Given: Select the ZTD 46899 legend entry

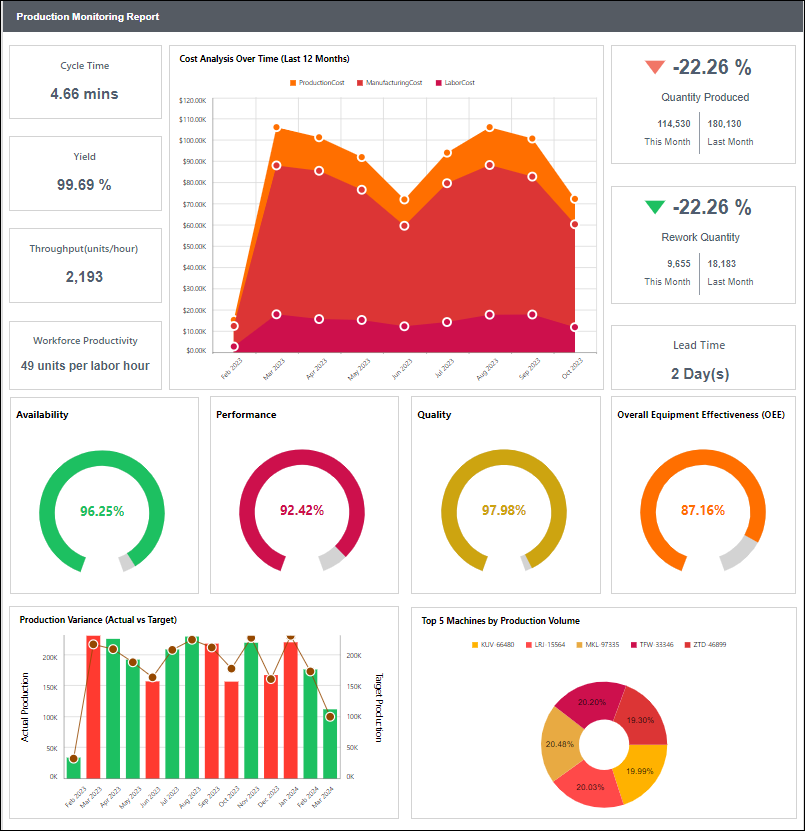Looking at the screenshot, I should [x=705, y=644].
